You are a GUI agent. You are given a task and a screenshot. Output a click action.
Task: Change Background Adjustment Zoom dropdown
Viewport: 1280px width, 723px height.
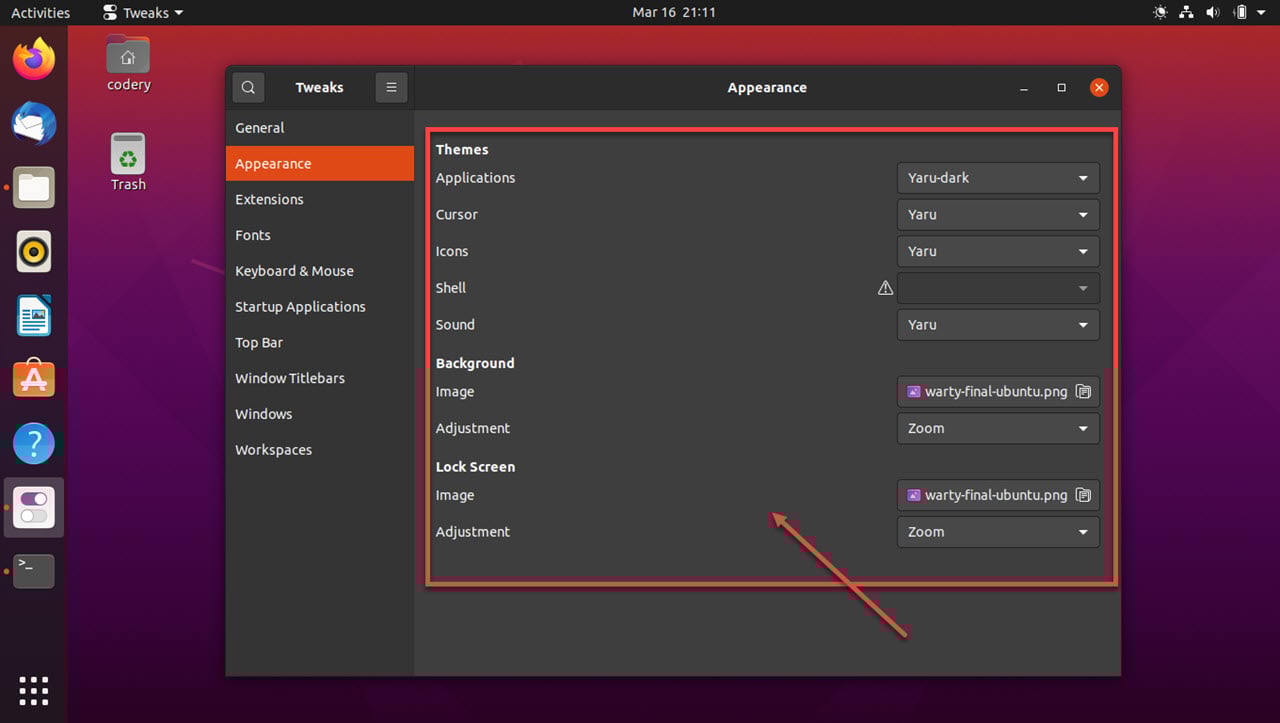click(x=998, y=428)
